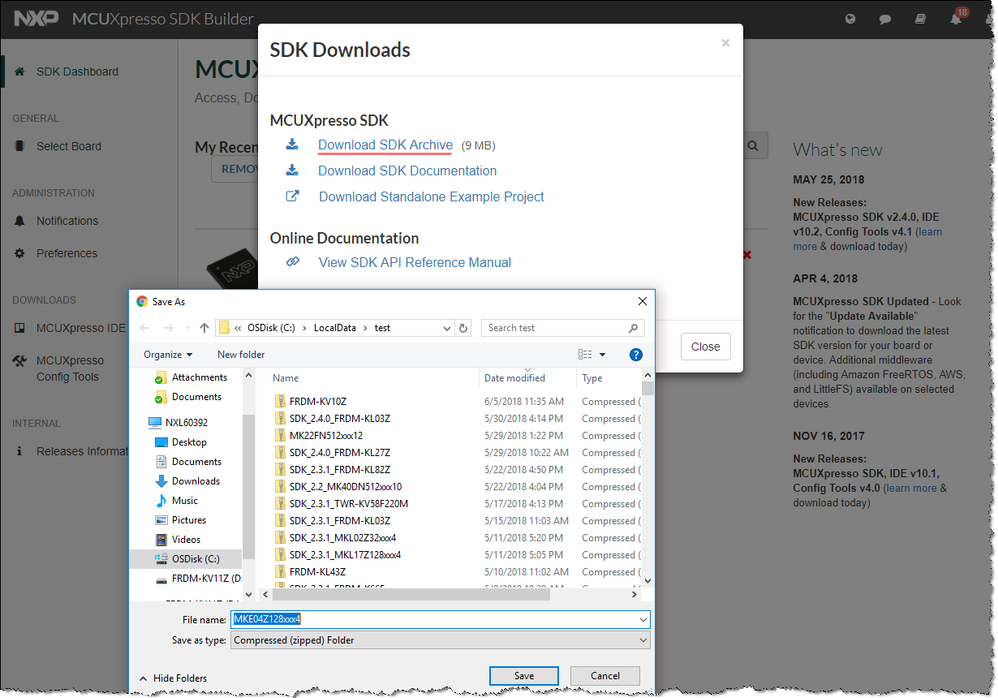This screenshot has height=698, width=998.
Task: Sort by the Date modified column
Action: [514, 378]
